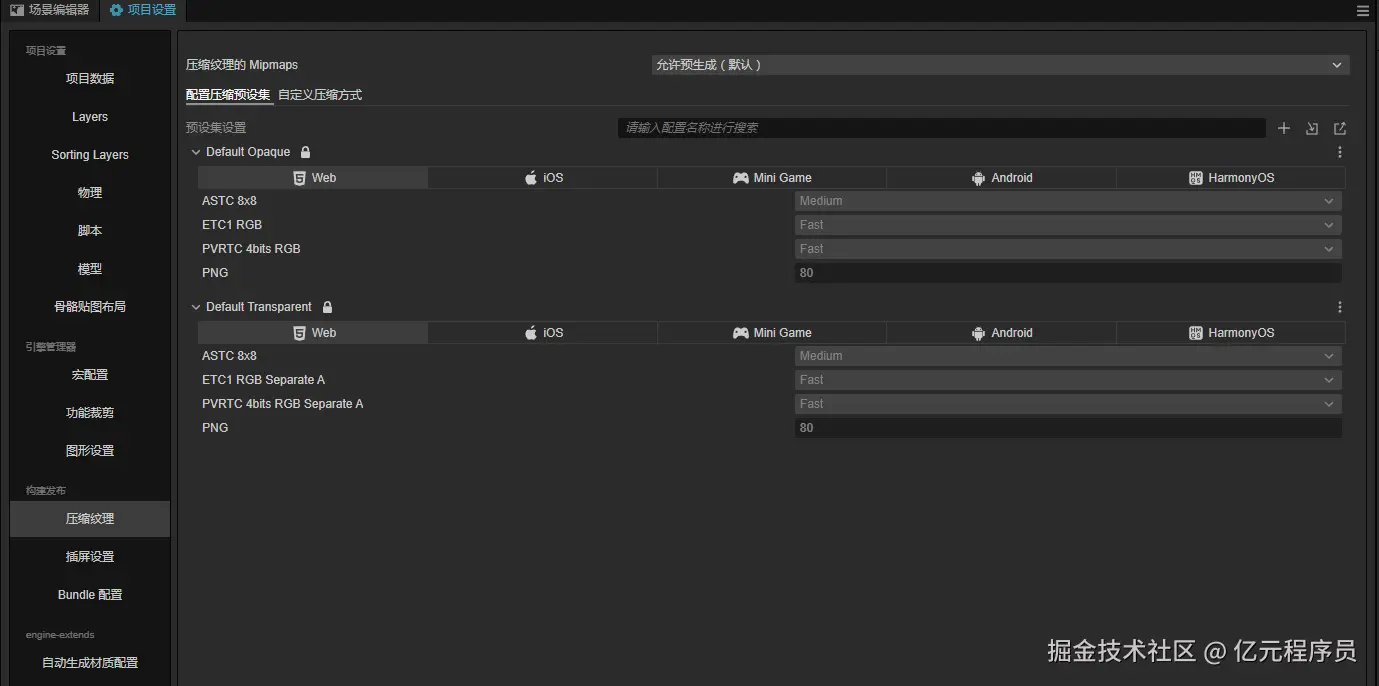
Task: Click the lock icon next to Default Transparent
Action: click(x=327, y=307)
